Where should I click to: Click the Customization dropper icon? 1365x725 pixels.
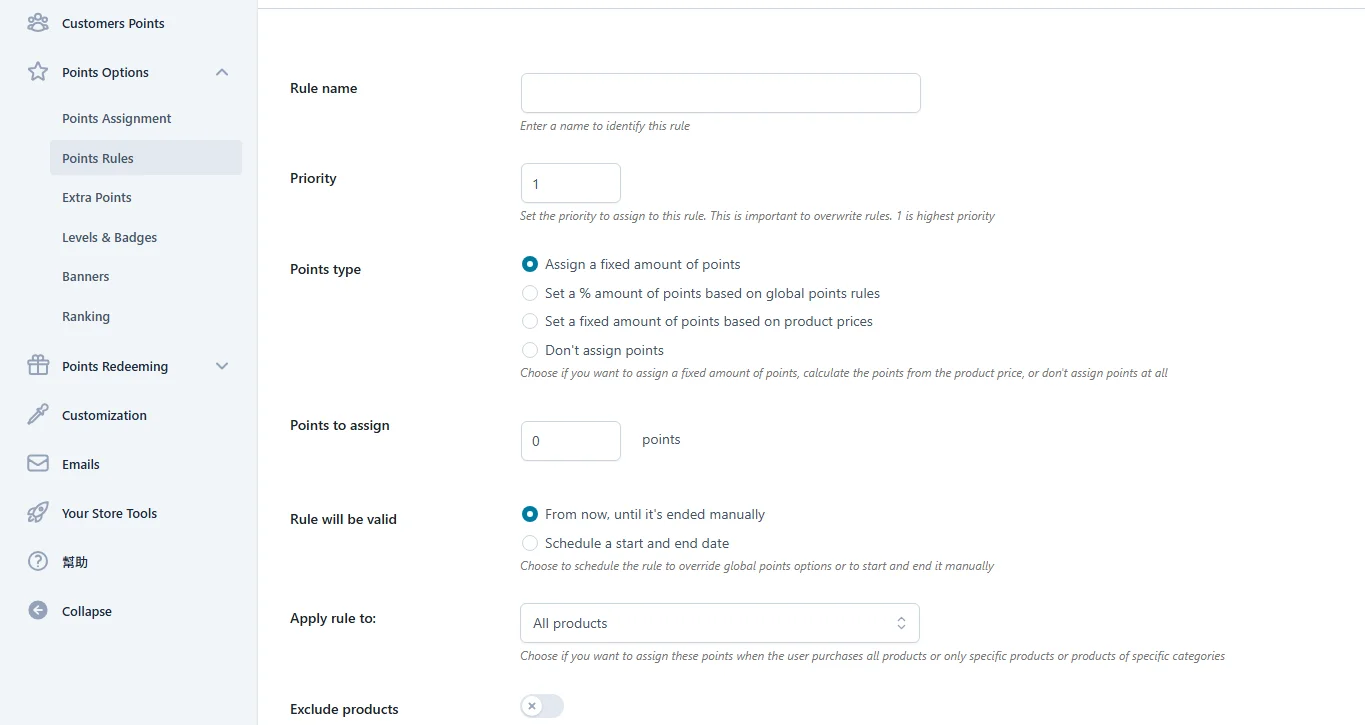(x=38, y=415)
